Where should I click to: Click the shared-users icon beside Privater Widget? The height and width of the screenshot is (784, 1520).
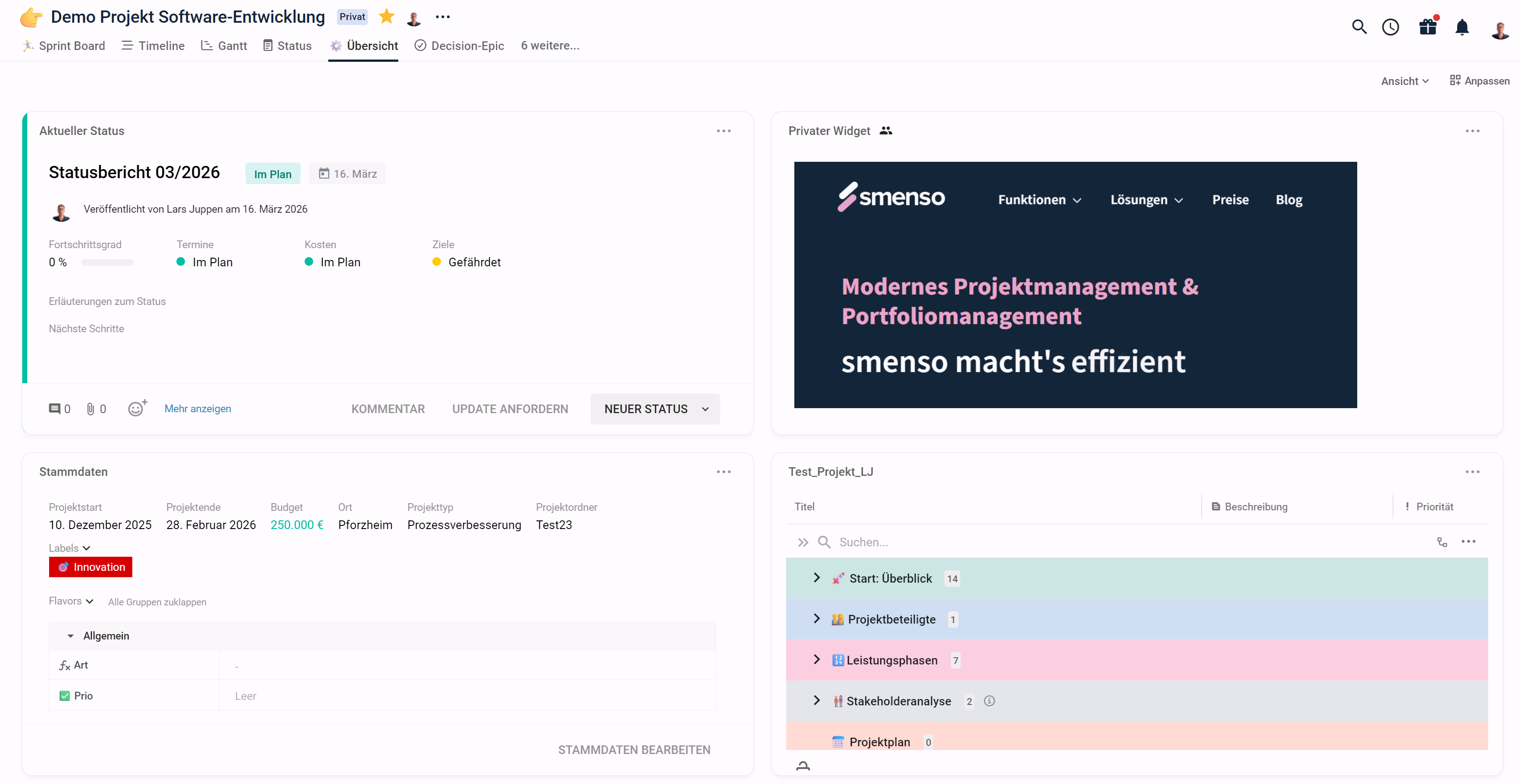(x=886, y=131)
